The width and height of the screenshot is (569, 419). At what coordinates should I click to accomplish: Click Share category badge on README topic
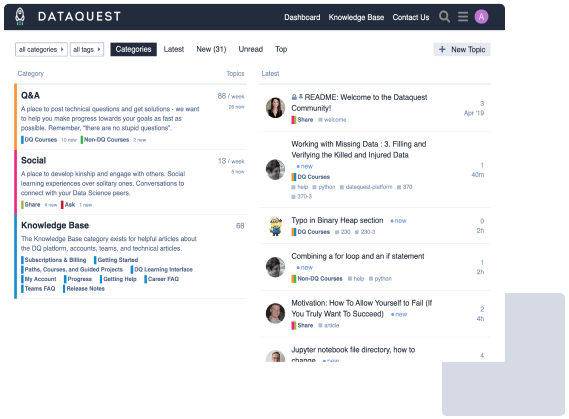click(x=302, y=120)
